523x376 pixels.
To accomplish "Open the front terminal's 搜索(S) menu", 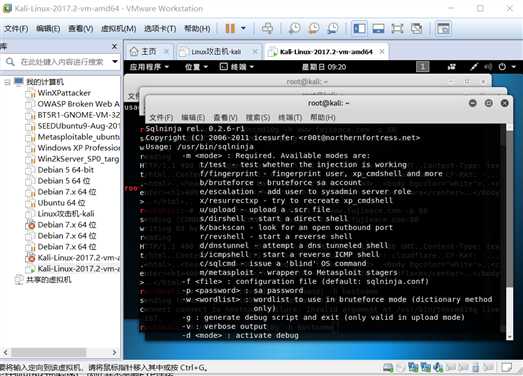I will tap(258, 117).
